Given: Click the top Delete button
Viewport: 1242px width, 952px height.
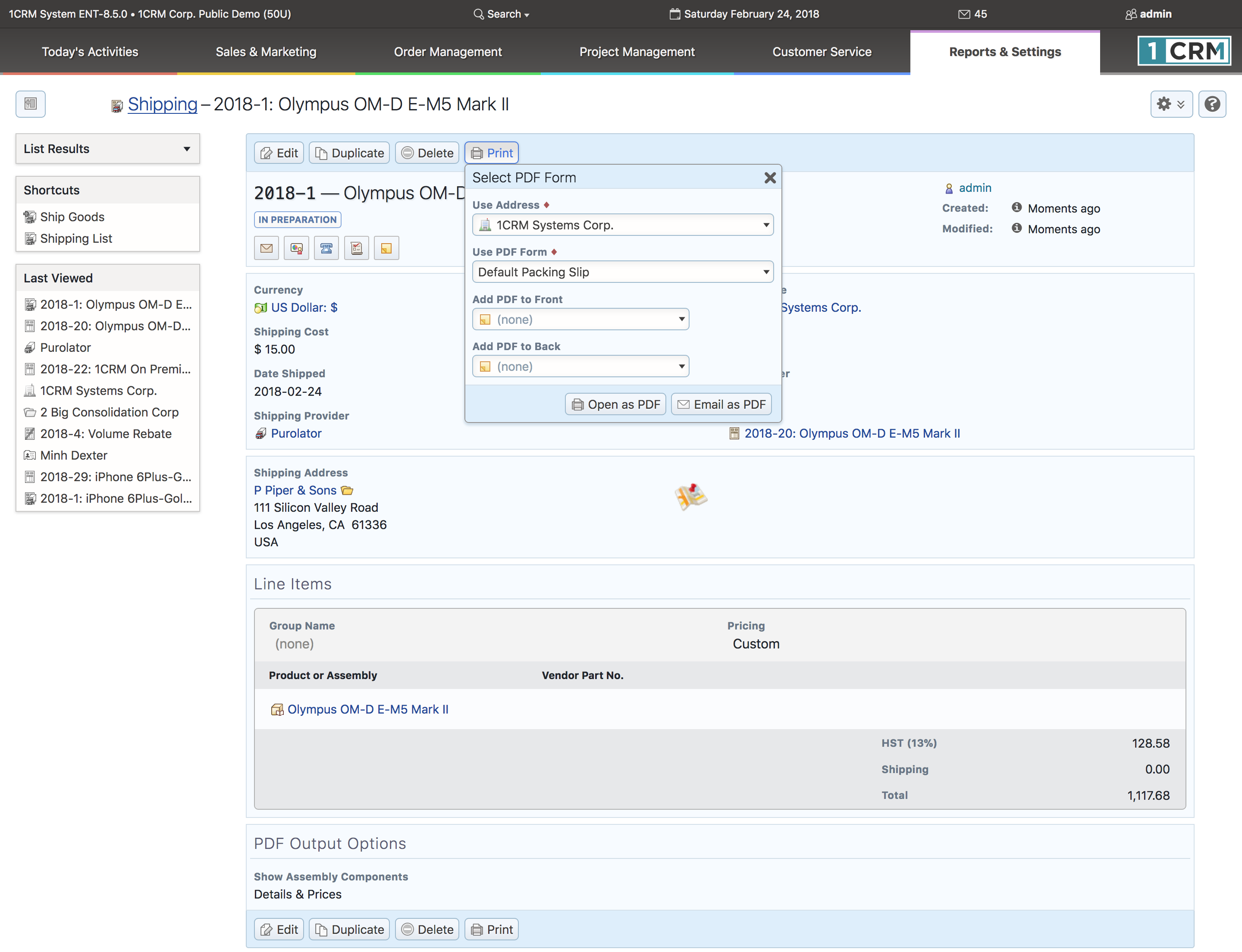Looking at the screenshot, I should point(427,153).
